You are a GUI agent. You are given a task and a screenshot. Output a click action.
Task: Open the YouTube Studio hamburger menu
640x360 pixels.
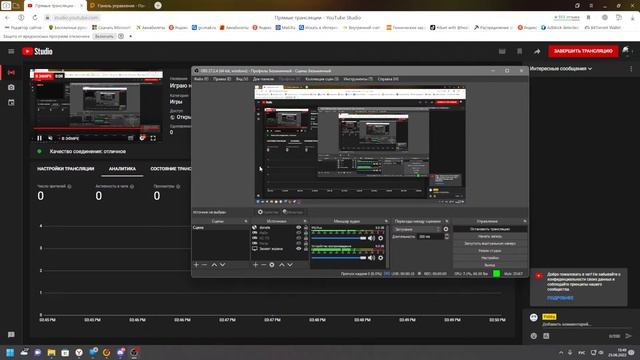click(x=11, y=51)
